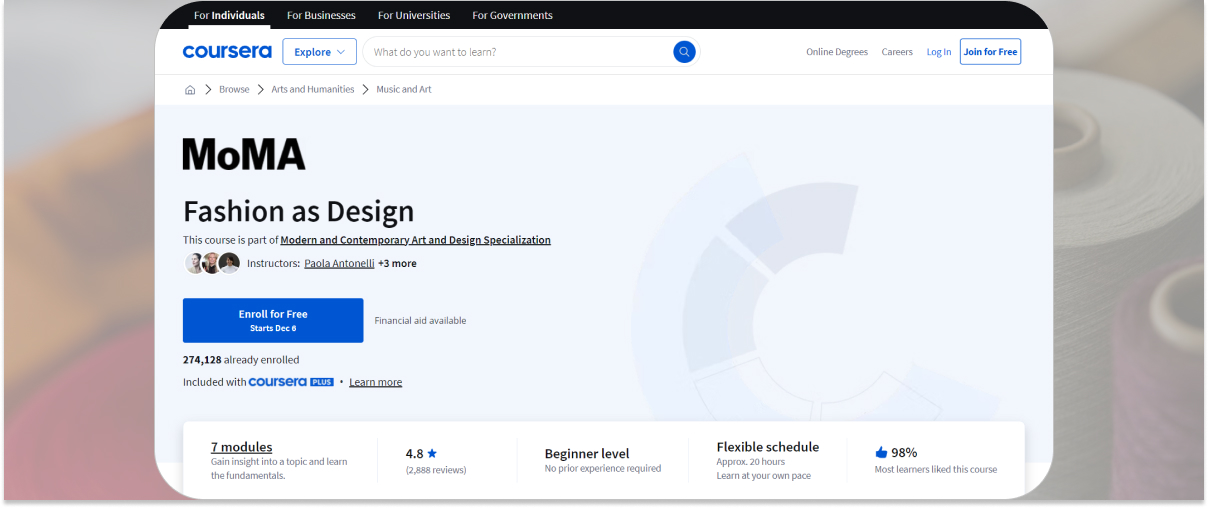Click the 'Fashion as Design' course title
This screenshot has width=1208, height=508.
pyautogui.click(x=298, y=211)
